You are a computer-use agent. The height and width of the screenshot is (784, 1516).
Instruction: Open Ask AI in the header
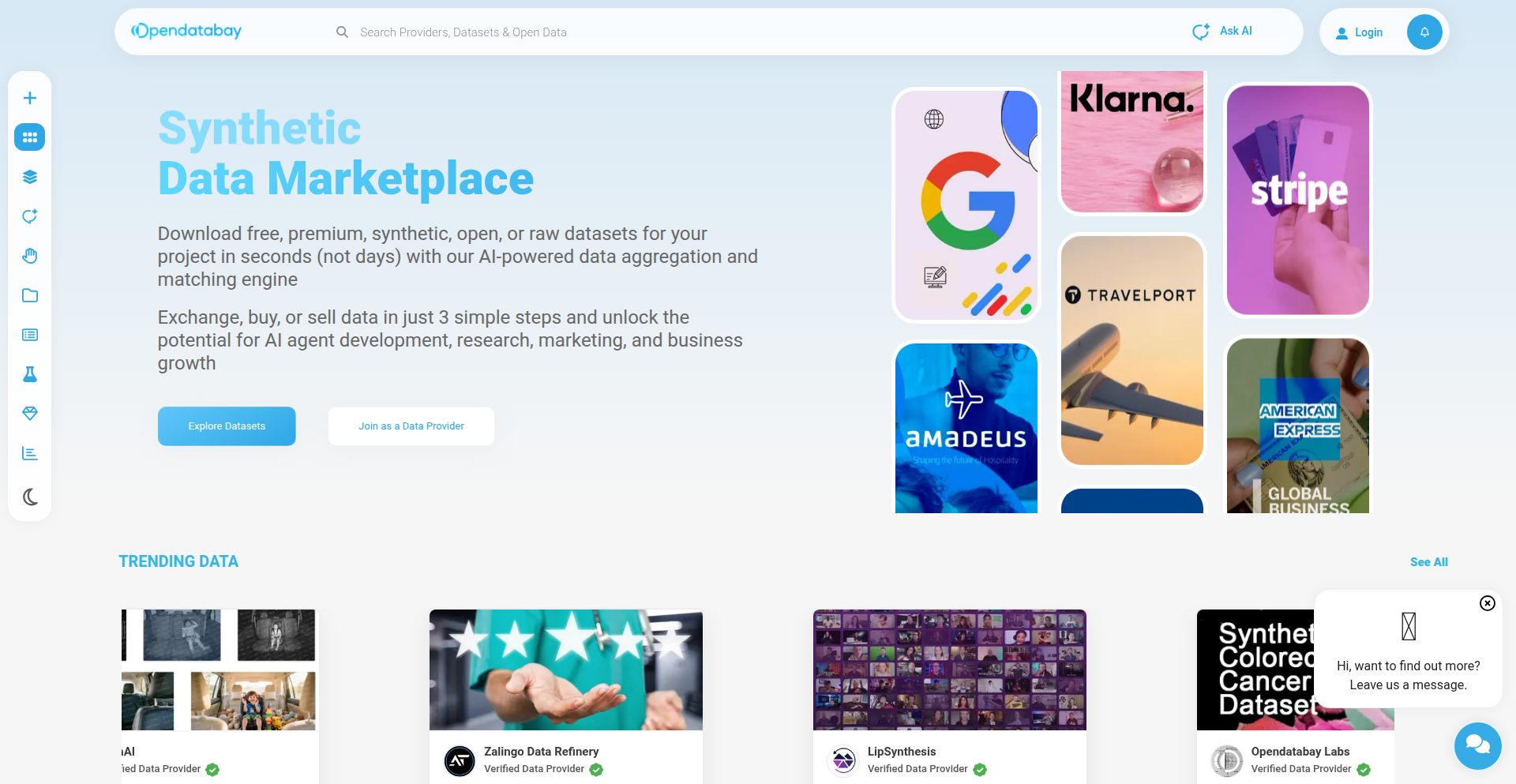pyautogui.click(x=1222, y=32)
